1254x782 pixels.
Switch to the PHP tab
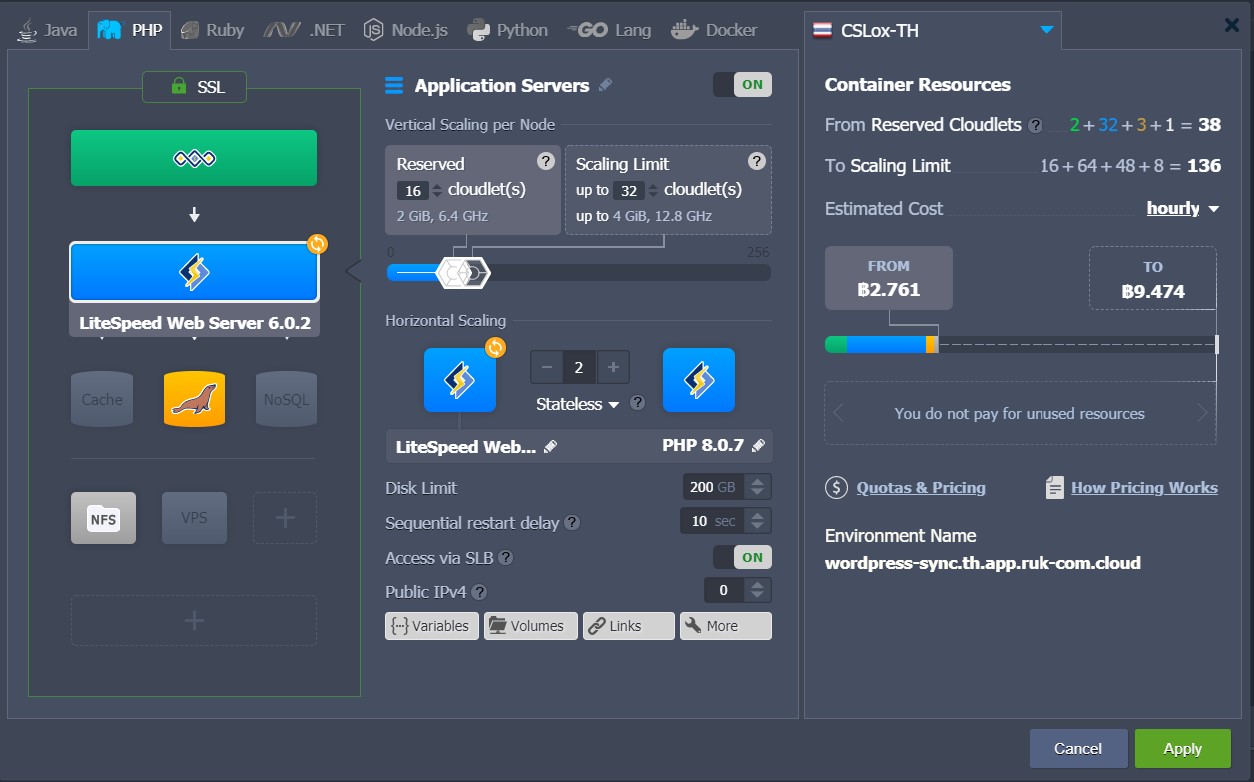(x=130, y=30)
